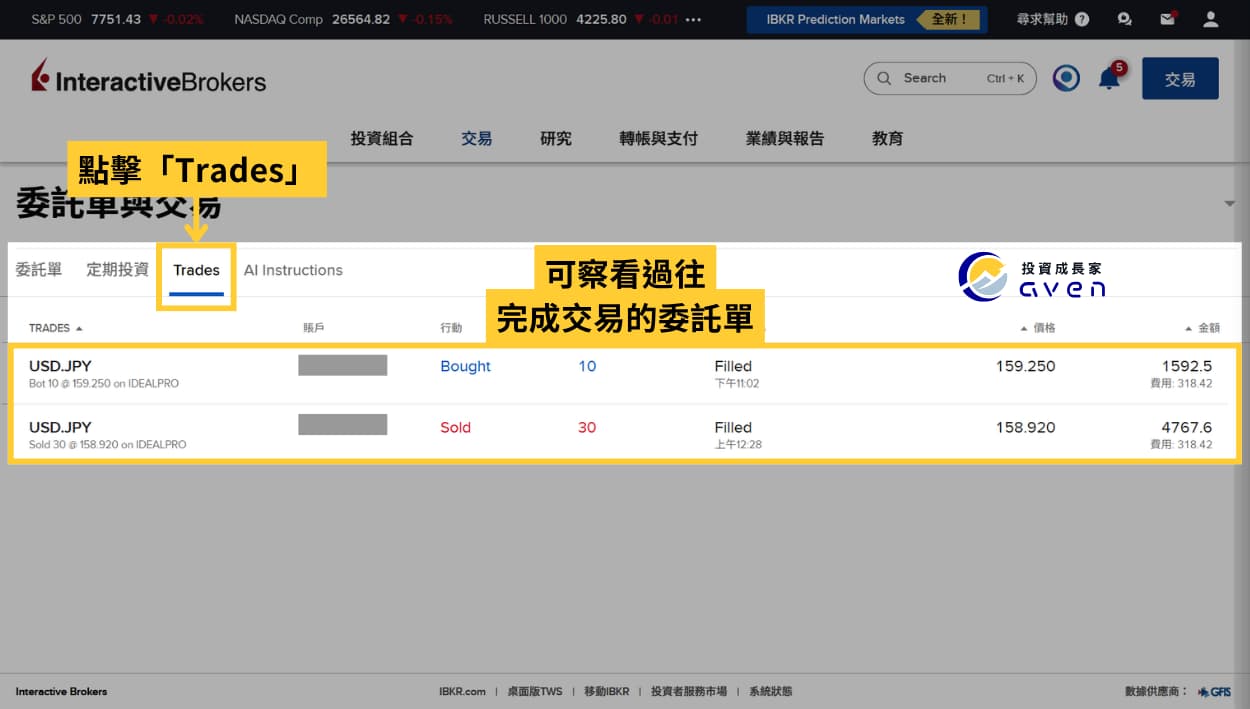Viewport: 1250px width, 709px height.
Task: Open the chat support icon
Action: [x=1125, y=19]
